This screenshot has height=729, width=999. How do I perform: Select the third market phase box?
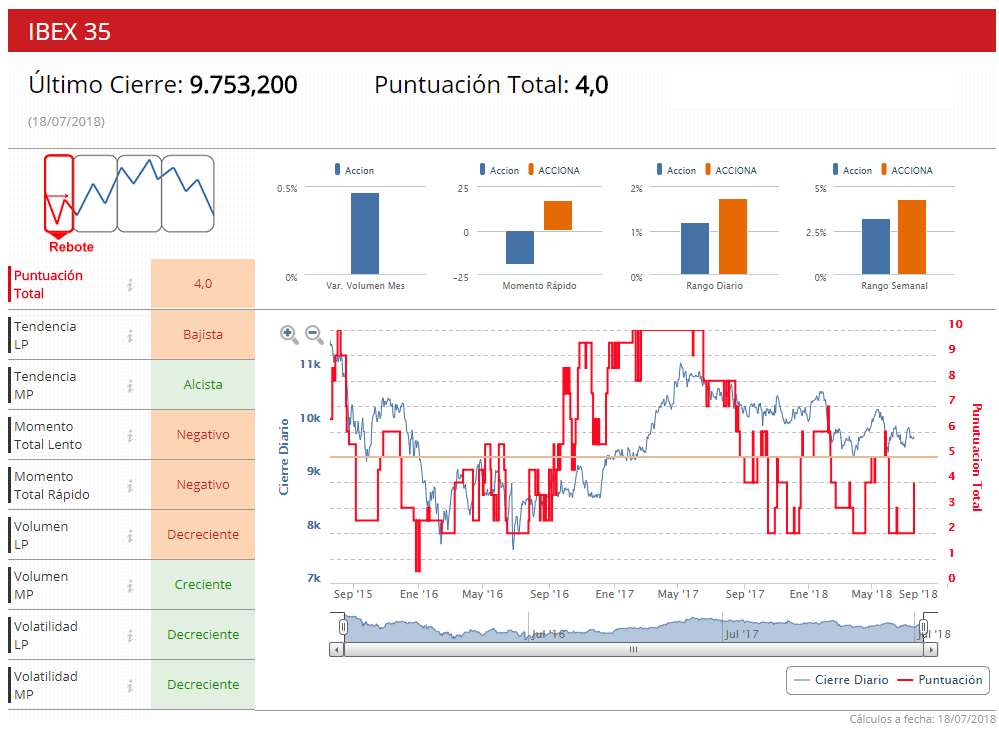point(140,193)
